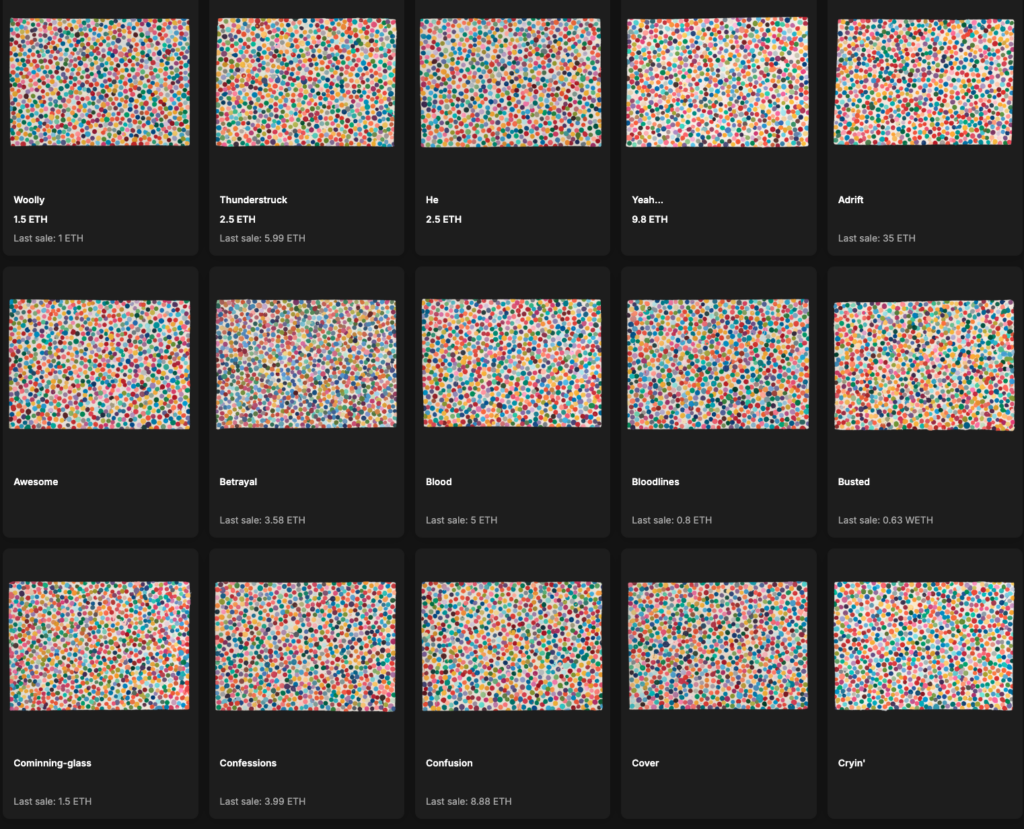This screenshot has height=829, width=1024.
Task: Select the Betrayal painting thumbnail
Action: 306,364
